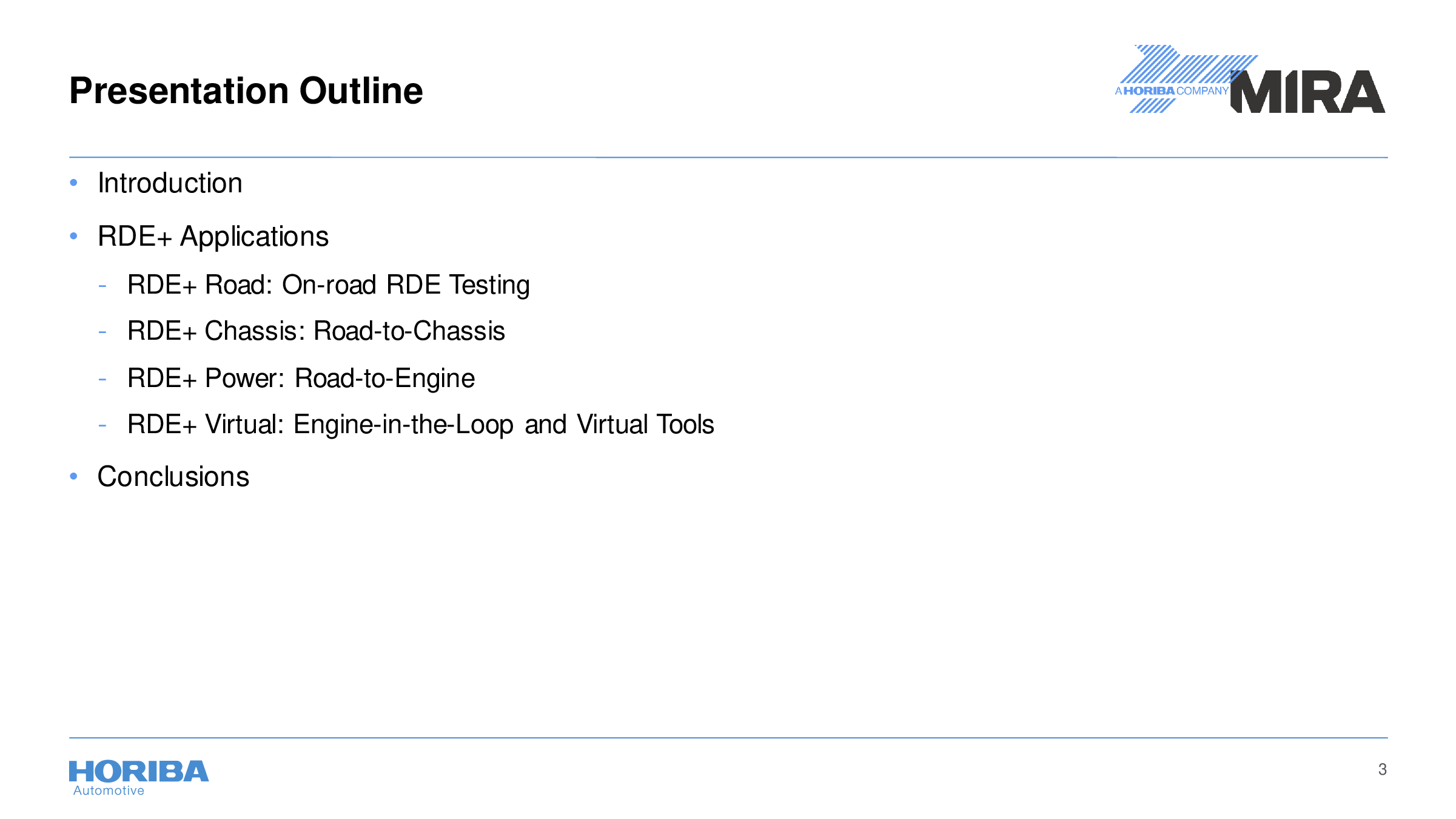Click the dash before RDE+ Road
1456x819 pixels.
(102, 285)
